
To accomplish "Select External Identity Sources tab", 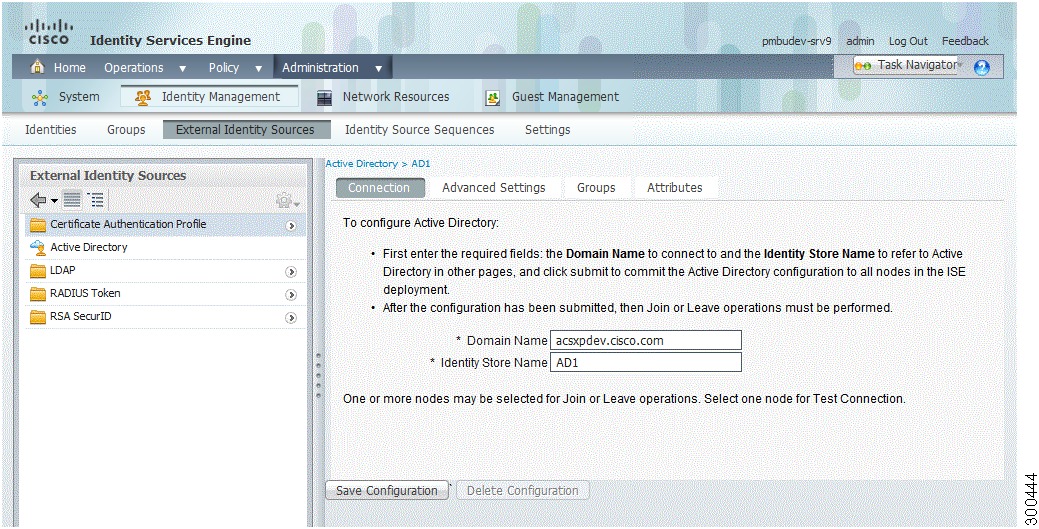I will tap(246, 130).
